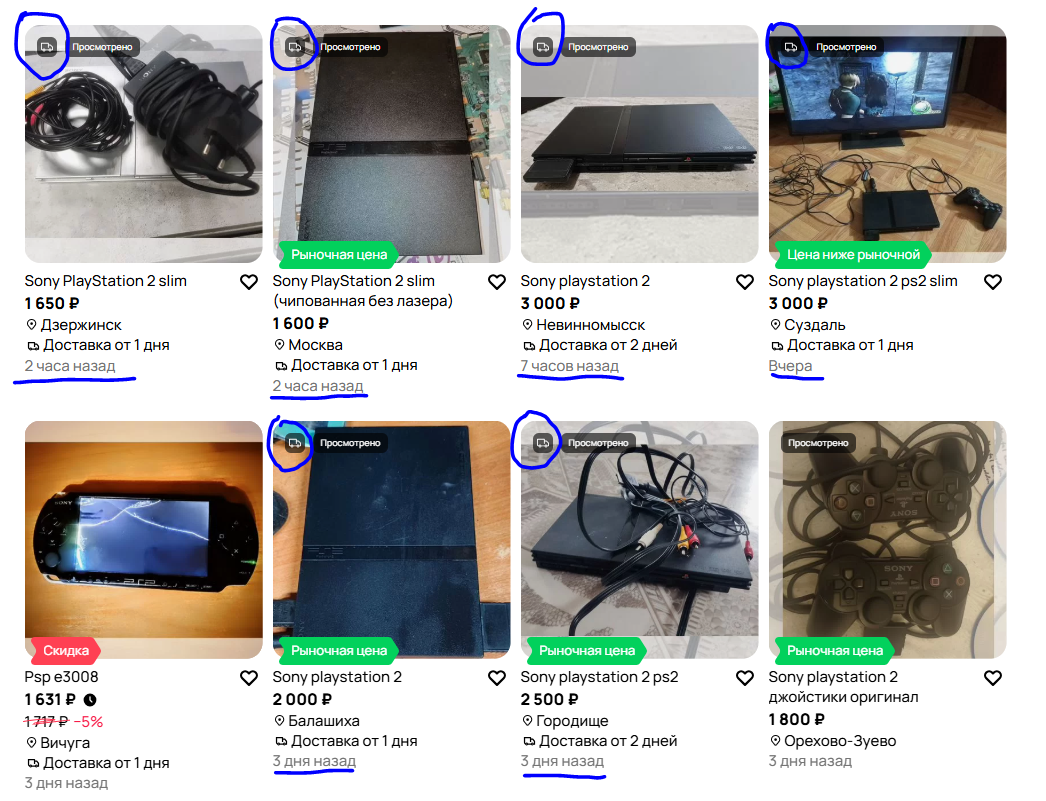Viewport: 1046px width, 801px height.
Task: Add the 1 600 ₽ Moscow listing to favorites
Action: point(497,282)
